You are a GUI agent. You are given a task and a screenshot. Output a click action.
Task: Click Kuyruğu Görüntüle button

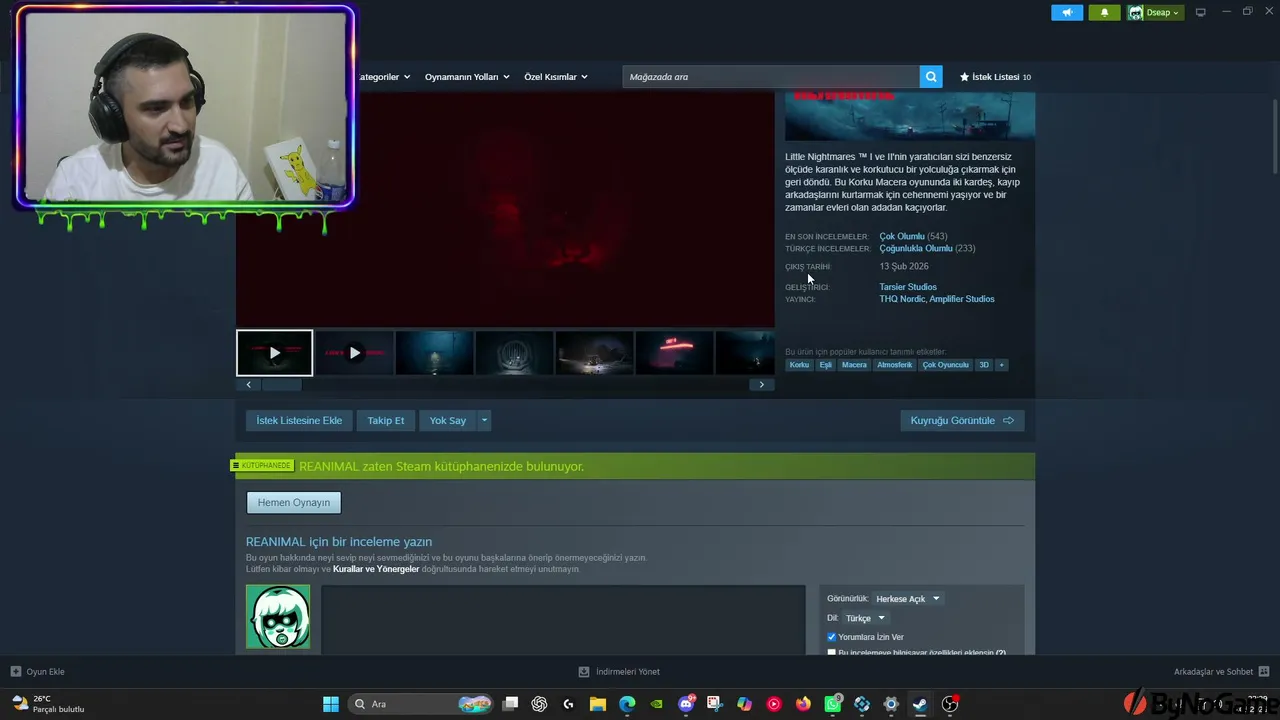(x=962, y=421)
